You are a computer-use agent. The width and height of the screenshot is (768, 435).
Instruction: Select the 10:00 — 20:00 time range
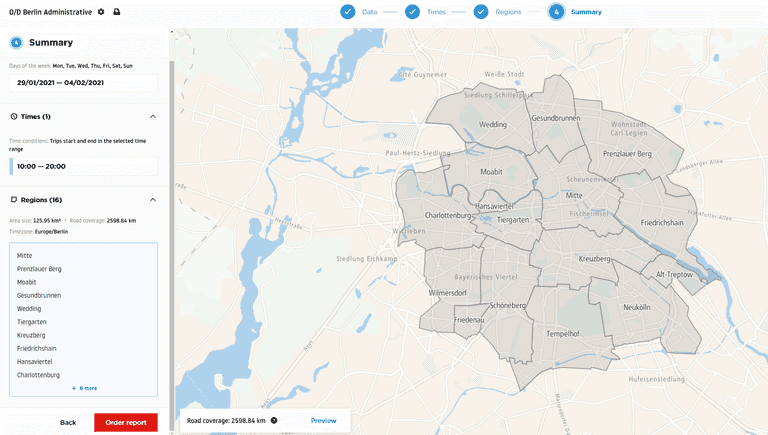pyautogui.click(x=84, y=166)
